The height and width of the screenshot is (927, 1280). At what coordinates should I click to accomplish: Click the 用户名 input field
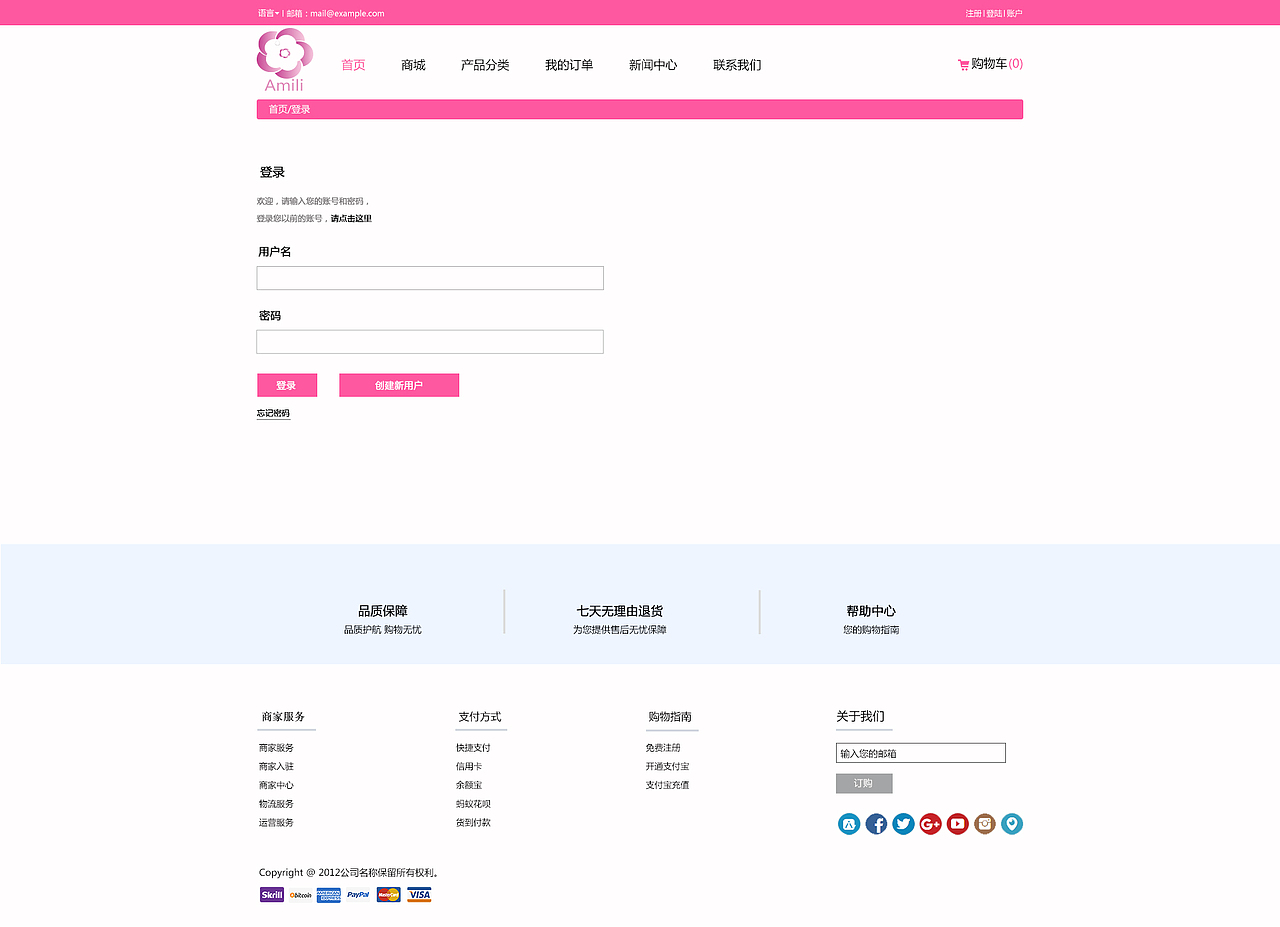[x=430, y=277]
